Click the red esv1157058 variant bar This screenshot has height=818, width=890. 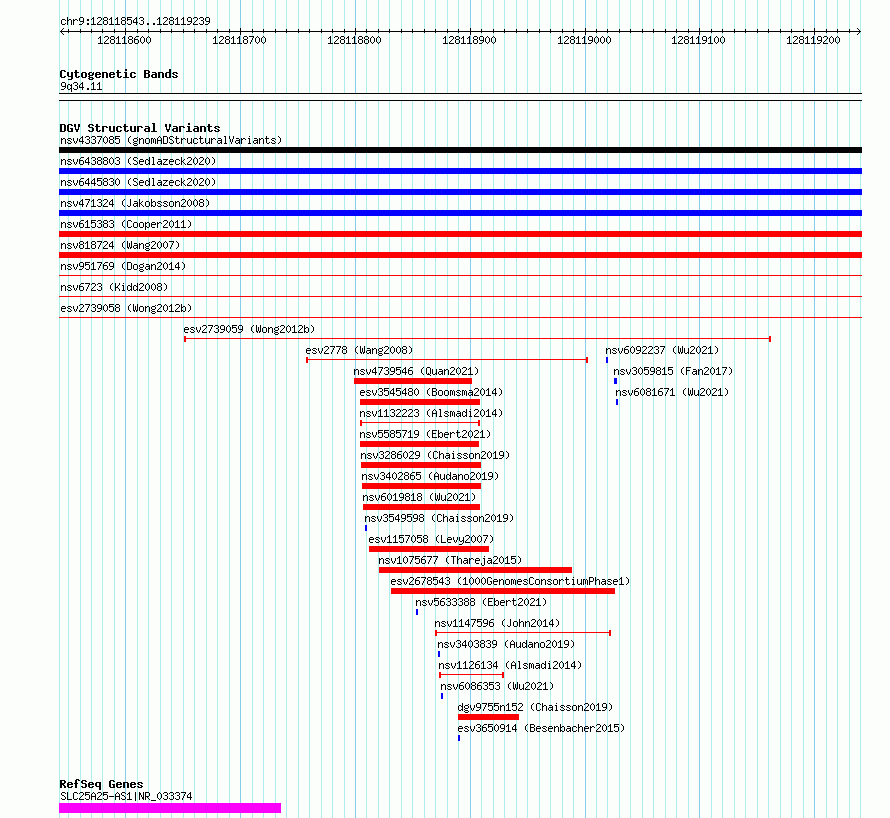[429, 549]
